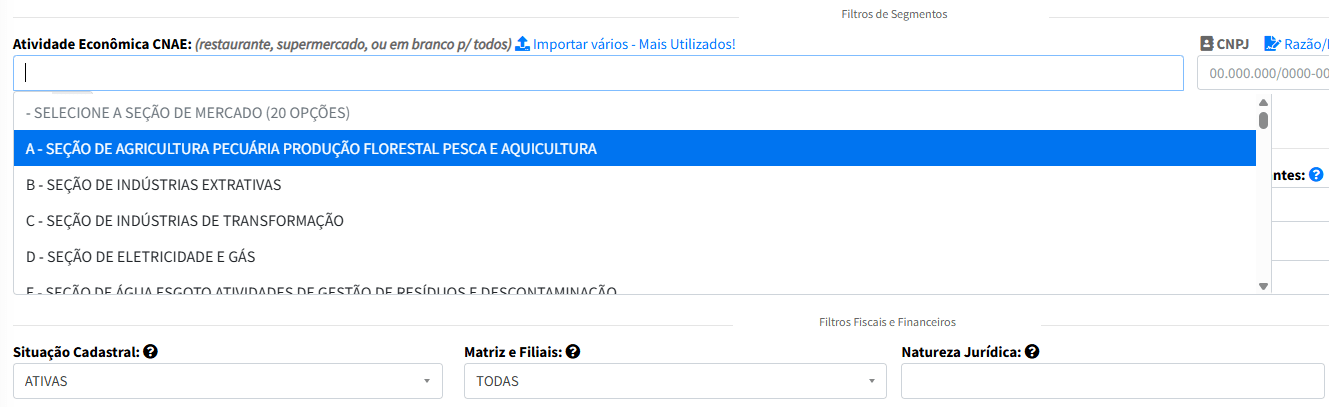Click the CNPJ address-card icon
The image size is (1329, 407).
1206,45
